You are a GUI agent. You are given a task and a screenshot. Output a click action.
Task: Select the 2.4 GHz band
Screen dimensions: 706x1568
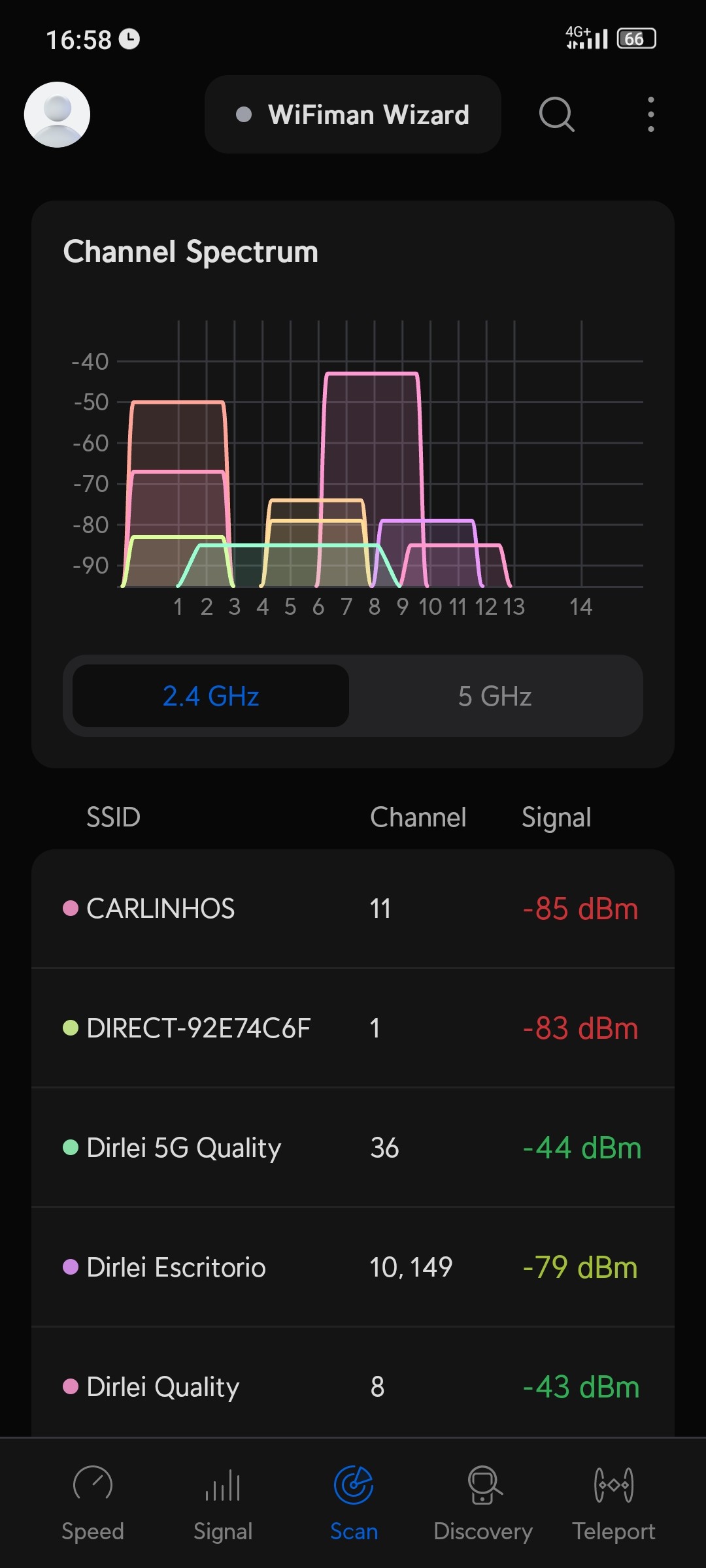[210, 696]
